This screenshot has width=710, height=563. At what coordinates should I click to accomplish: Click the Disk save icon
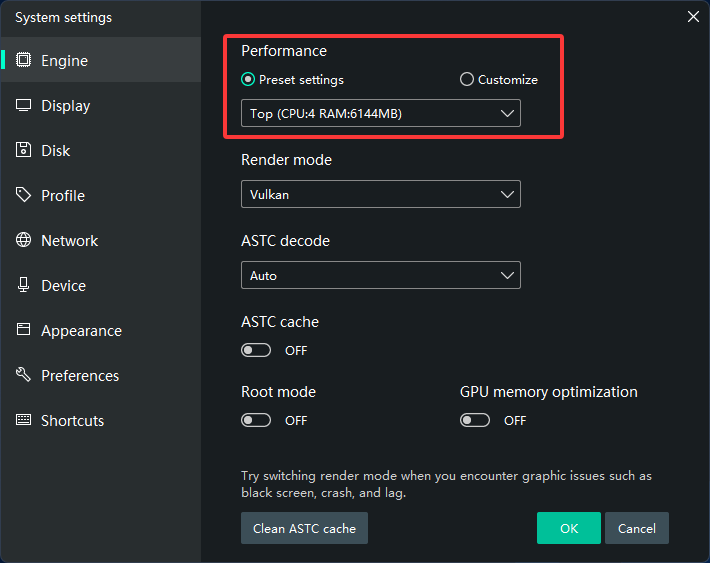(23, 150)
